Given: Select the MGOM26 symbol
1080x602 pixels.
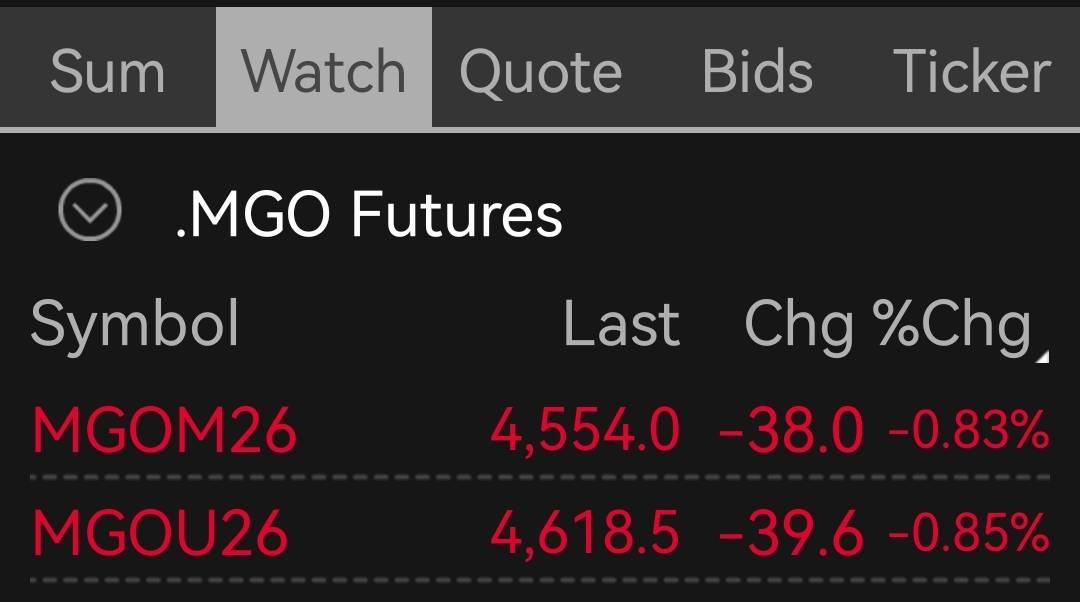Looking at the screenshot, I should click(x=165, y=430).
